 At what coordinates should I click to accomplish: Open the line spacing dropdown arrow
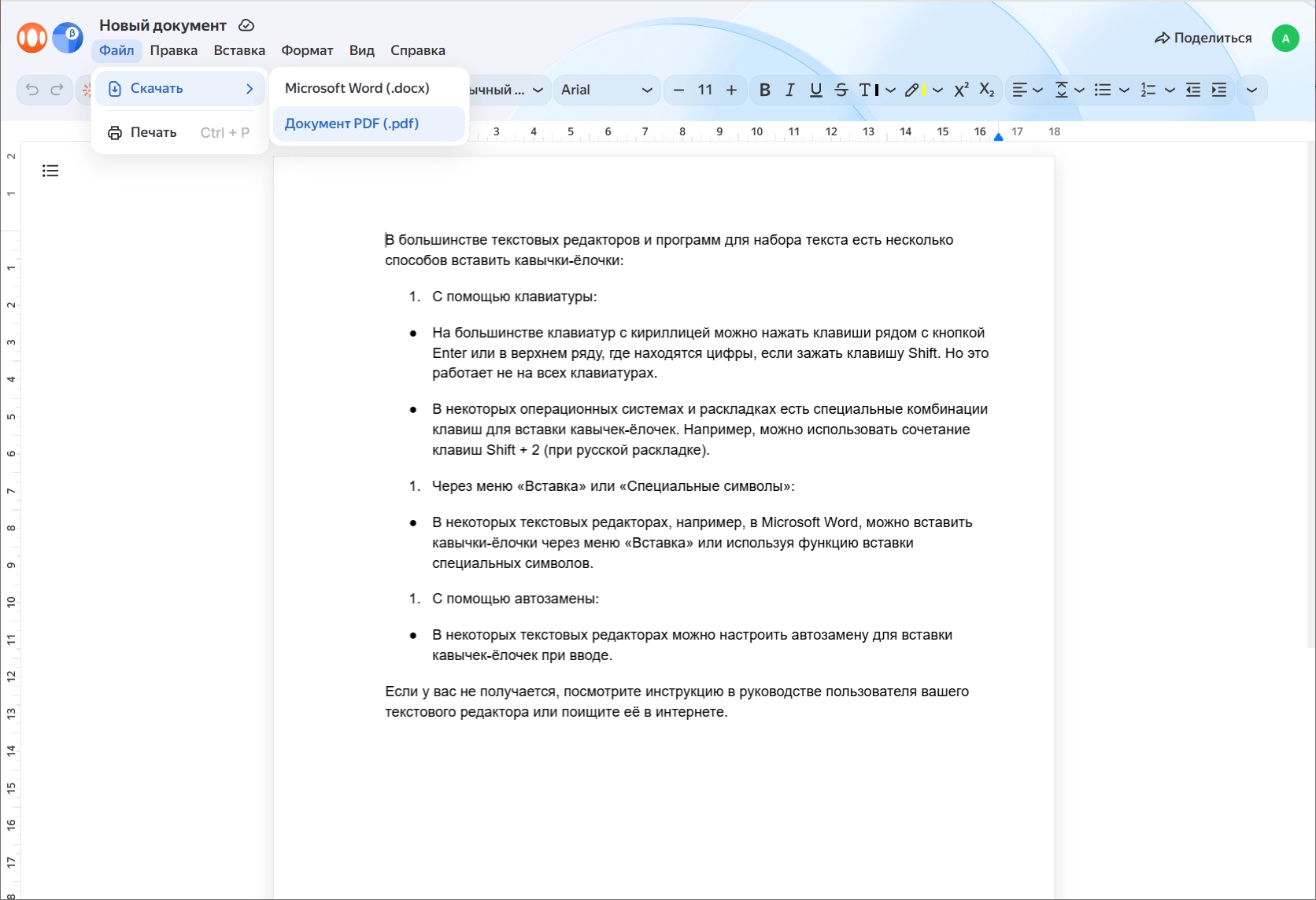click(1080, 90)
